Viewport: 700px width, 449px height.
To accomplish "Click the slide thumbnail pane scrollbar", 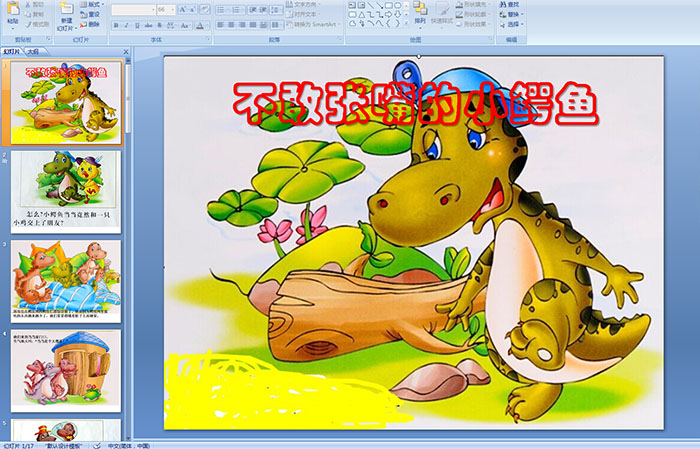I will coord(129,98).
